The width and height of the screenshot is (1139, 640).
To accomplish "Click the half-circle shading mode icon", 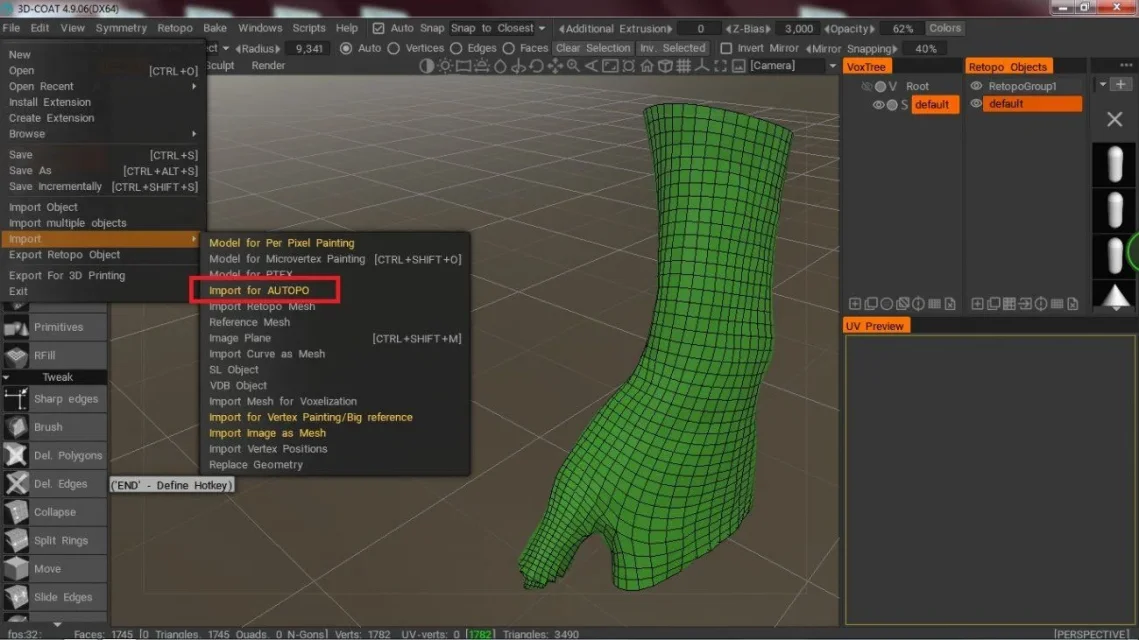I will coord(426,66).
